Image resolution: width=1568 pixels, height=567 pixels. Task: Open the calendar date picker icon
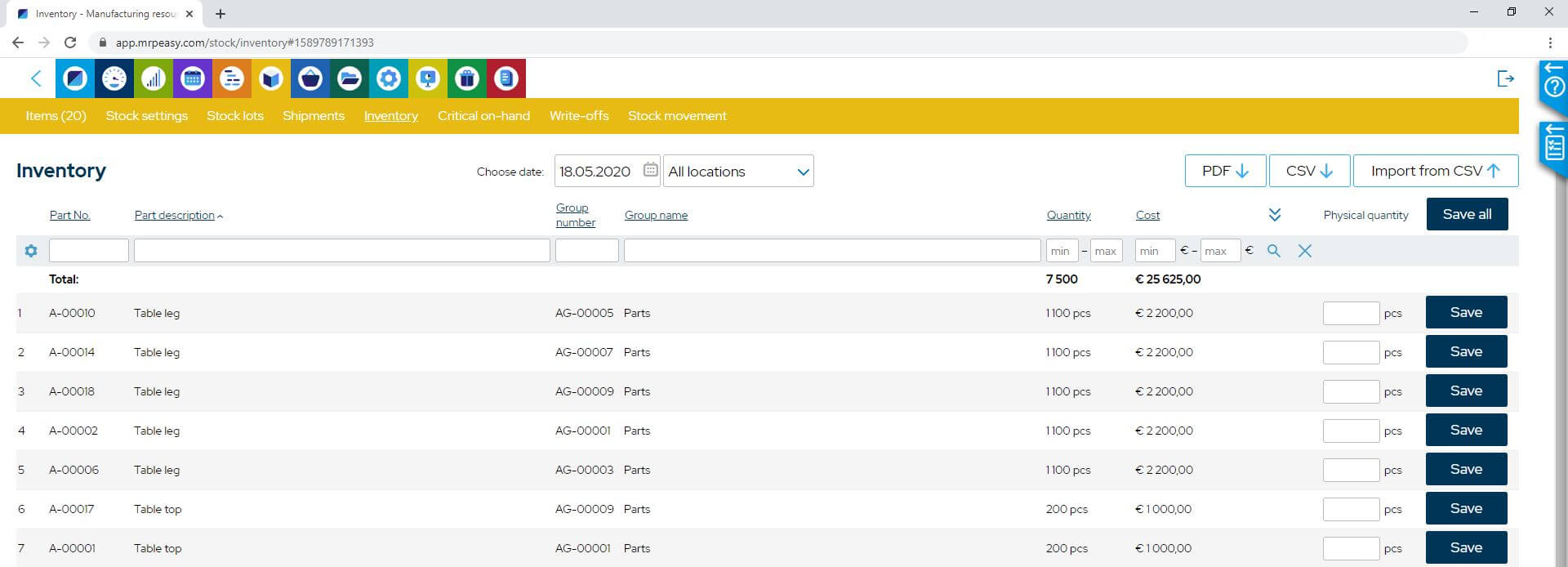point(650,170)
